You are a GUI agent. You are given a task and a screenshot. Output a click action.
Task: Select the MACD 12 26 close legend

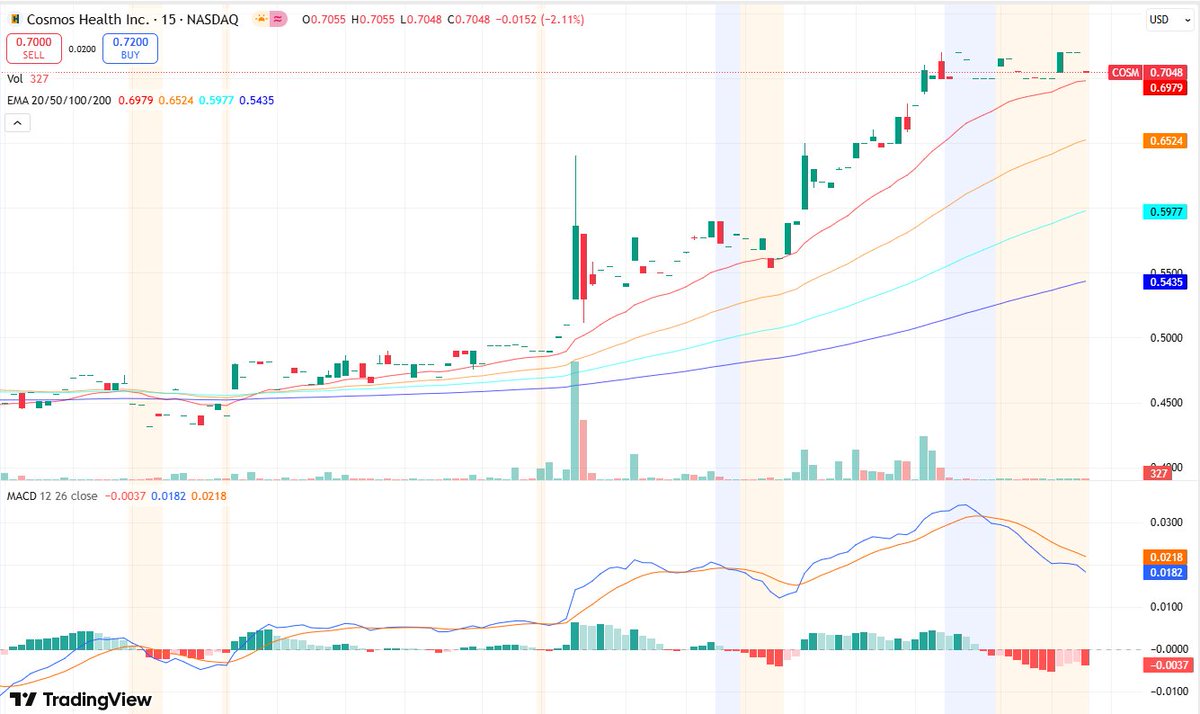pyautogui.click(x=52, y=495)
